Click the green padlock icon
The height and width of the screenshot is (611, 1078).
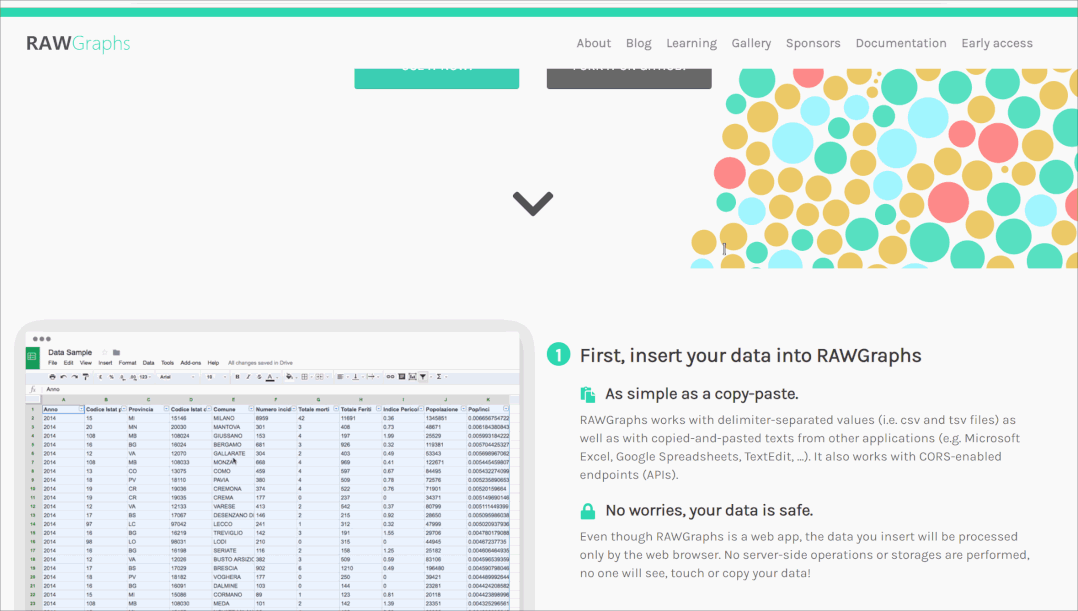(588, 511)
